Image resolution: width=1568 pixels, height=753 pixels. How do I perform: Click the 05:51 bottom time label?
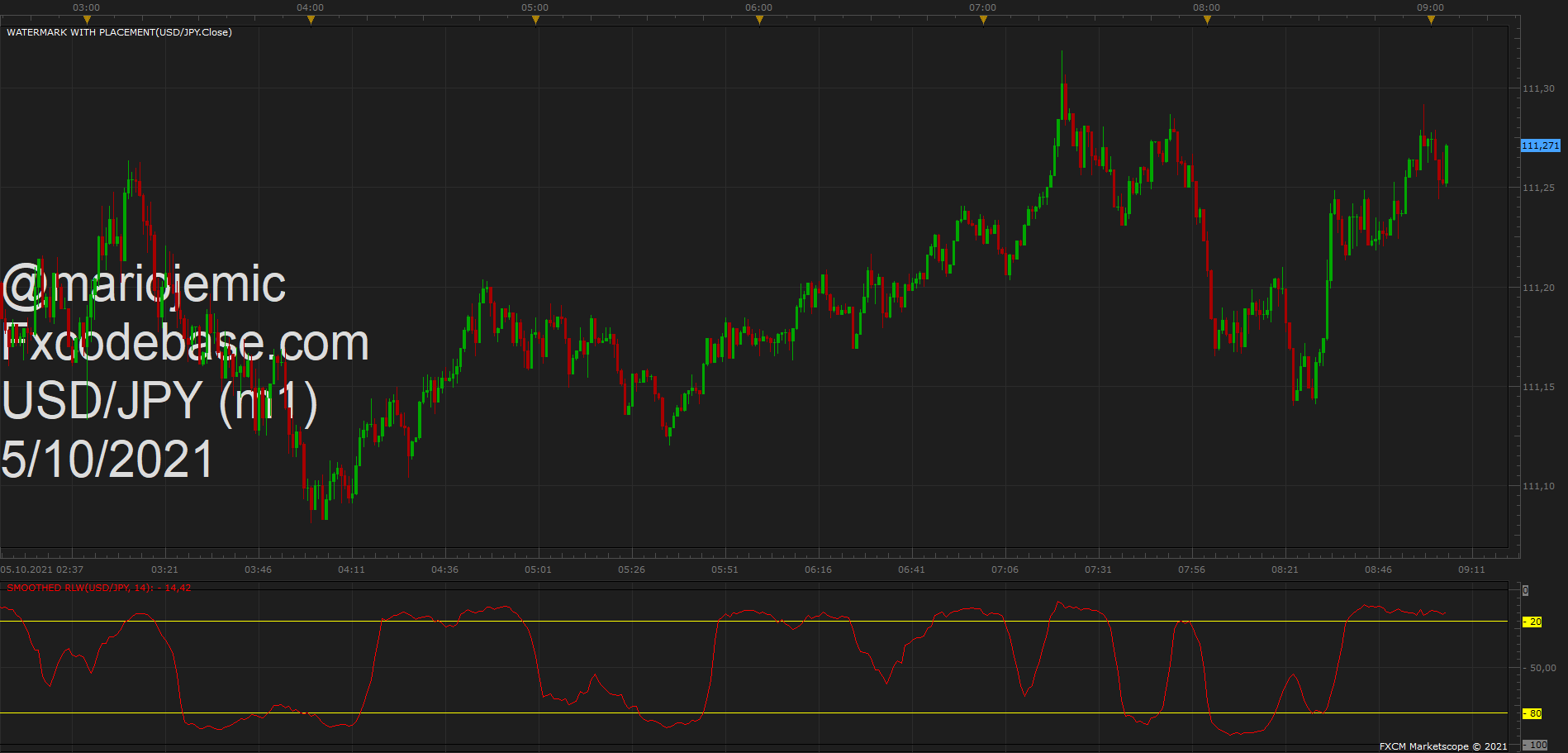point(725,570)
